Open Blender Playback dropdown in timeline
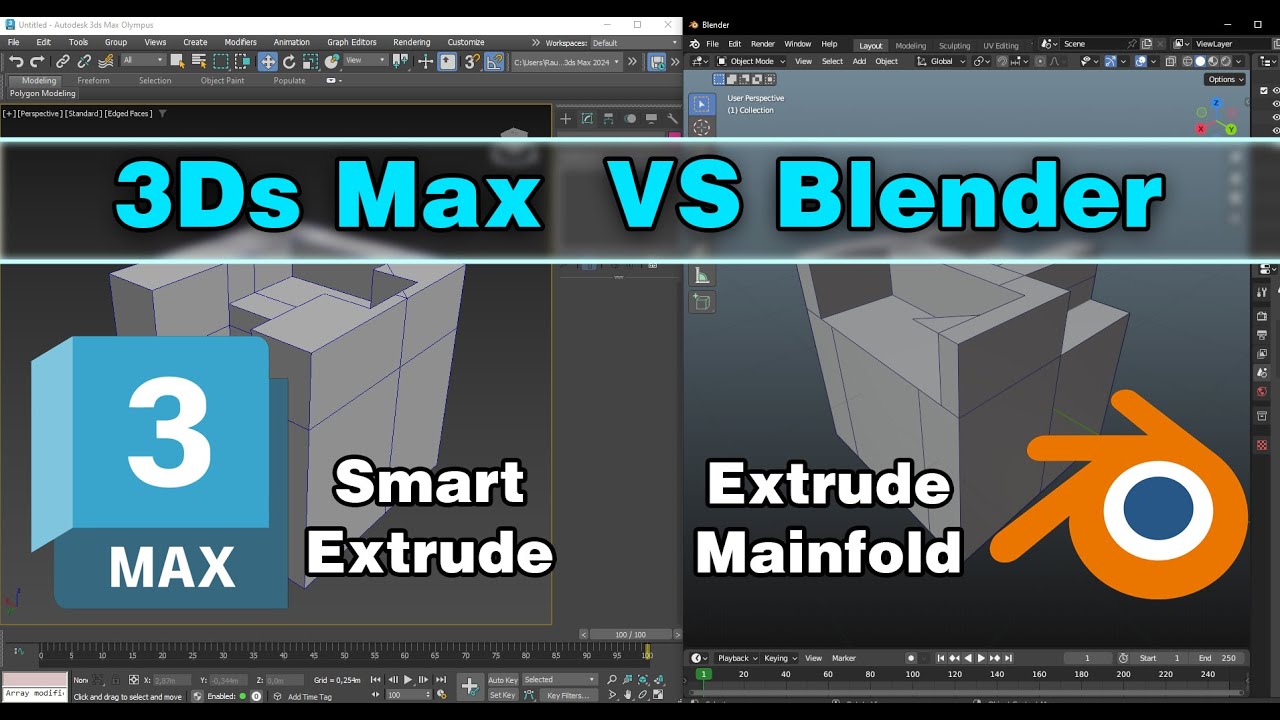The image size is (1280, 720). pos(739,658)
